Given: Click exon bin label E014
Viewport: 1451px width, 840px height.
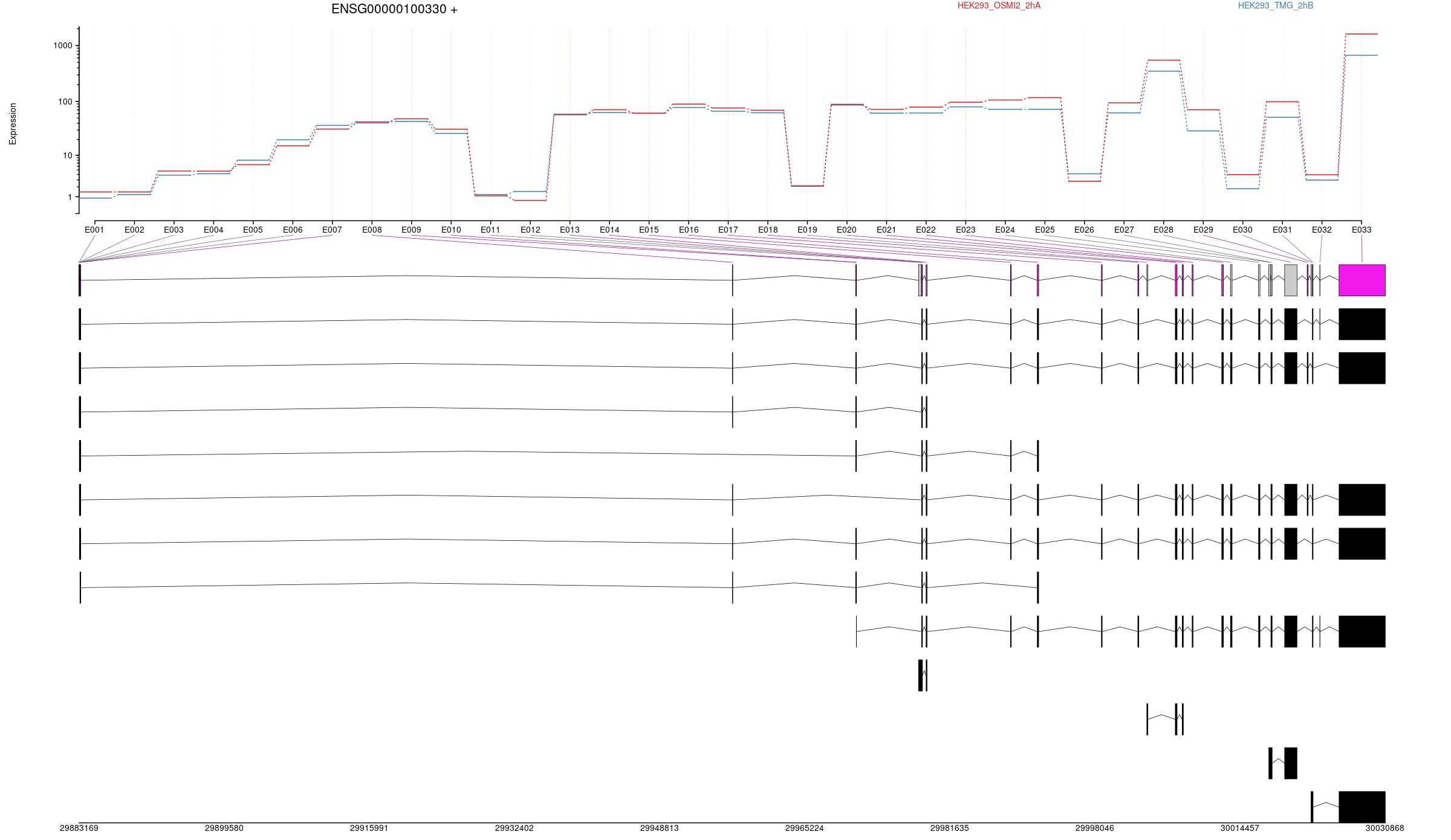Looking at the screenshot, I should (609, 230).
